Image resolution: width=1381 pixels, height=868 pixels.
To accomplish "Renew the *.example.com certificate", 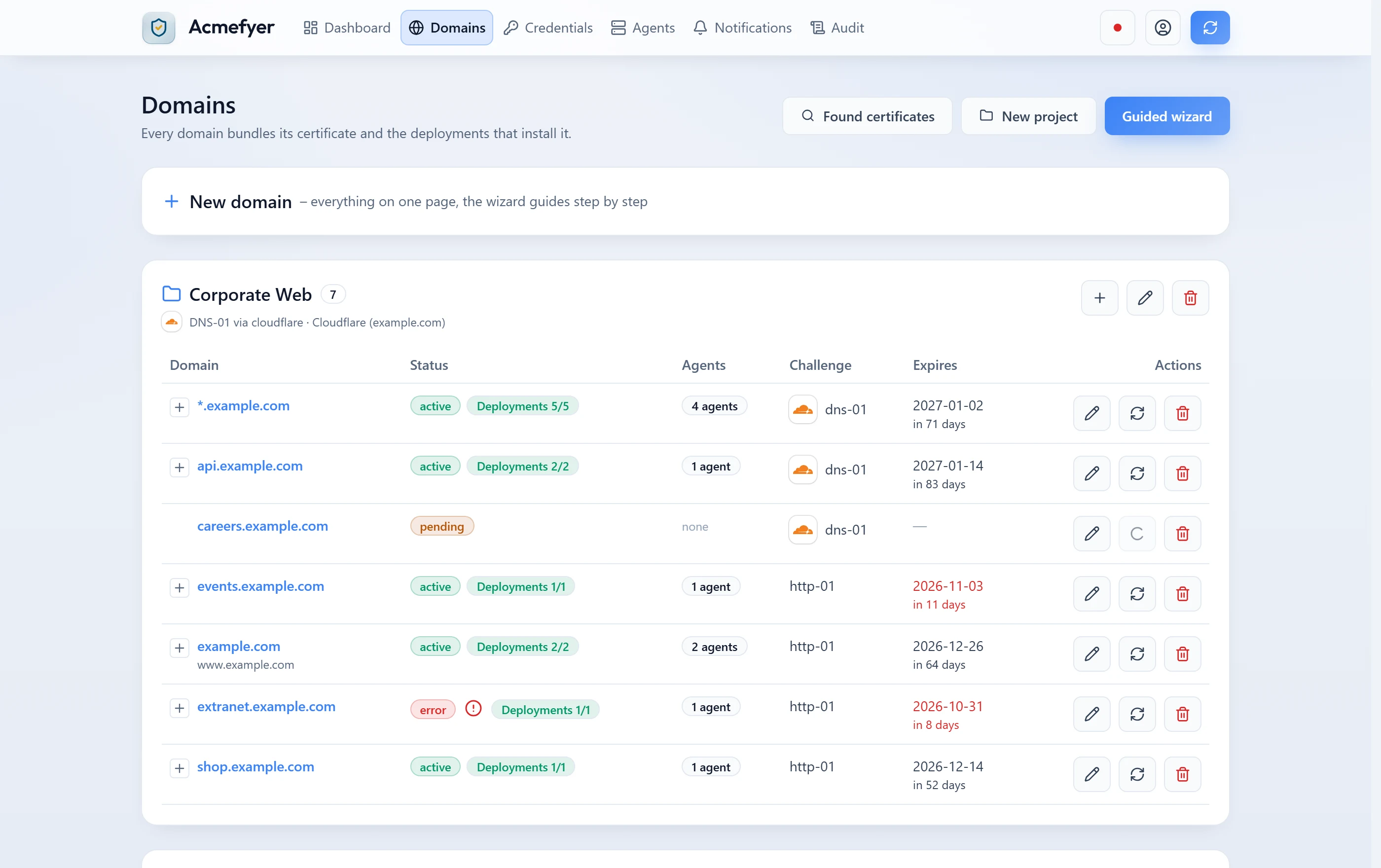I will point(1137,413).
